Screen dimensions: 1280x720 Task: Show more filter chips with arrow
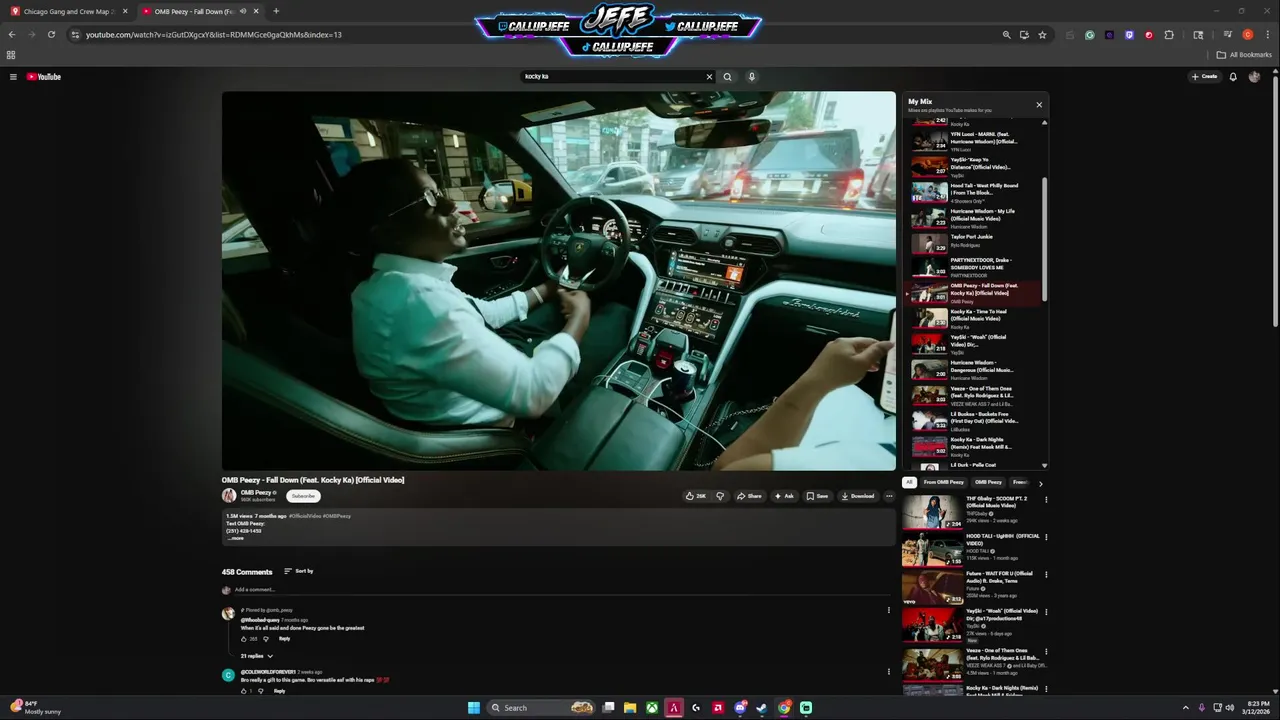pos(1040,484)
